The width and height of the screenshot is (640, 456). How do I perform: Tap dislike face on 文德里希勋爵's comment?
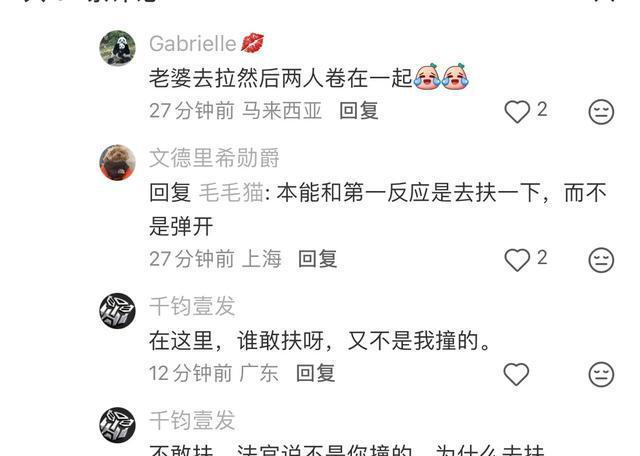pos(601,260)
